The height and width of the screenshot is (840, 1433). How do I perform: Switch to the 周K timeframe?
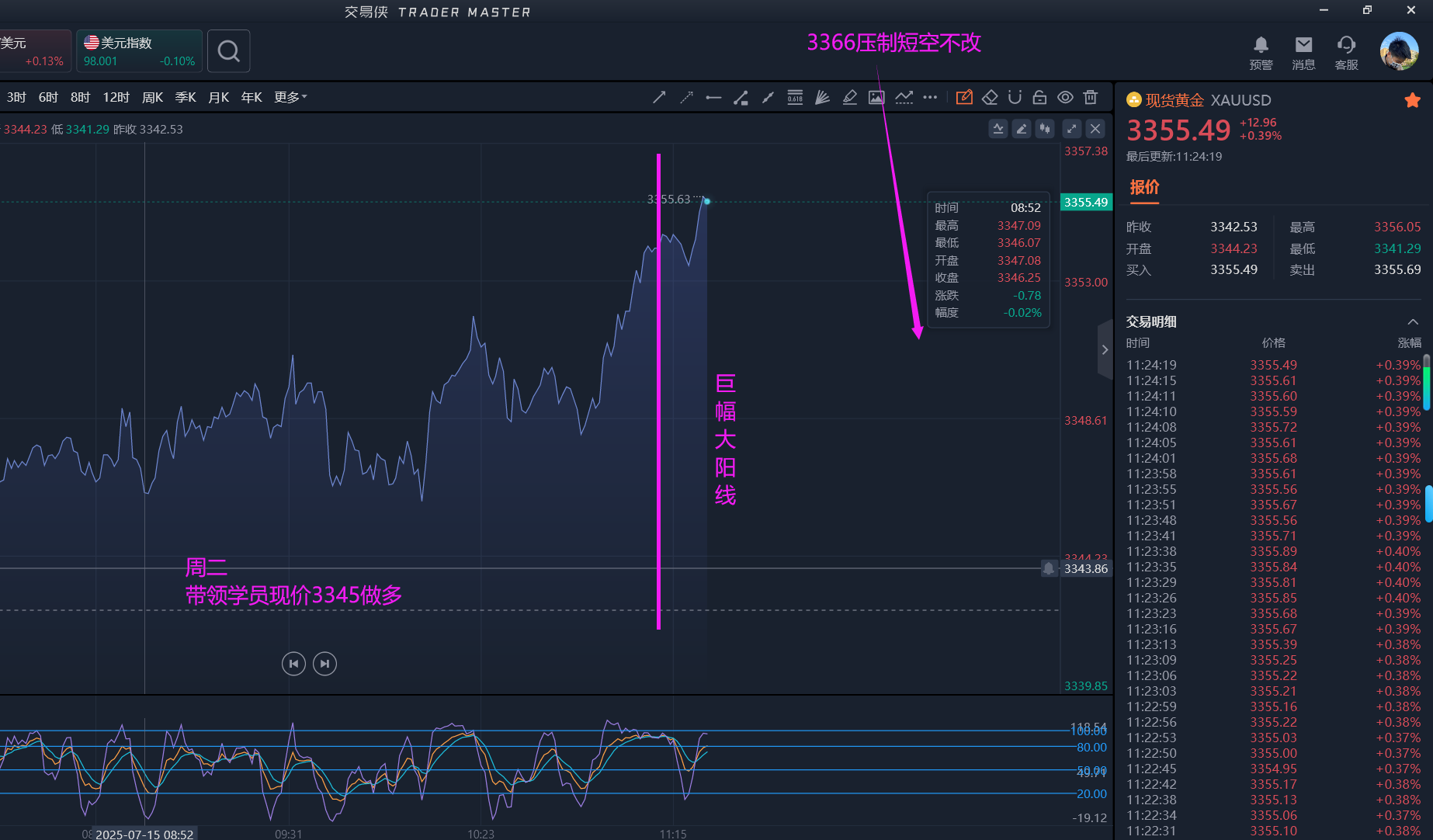(152, 97)
